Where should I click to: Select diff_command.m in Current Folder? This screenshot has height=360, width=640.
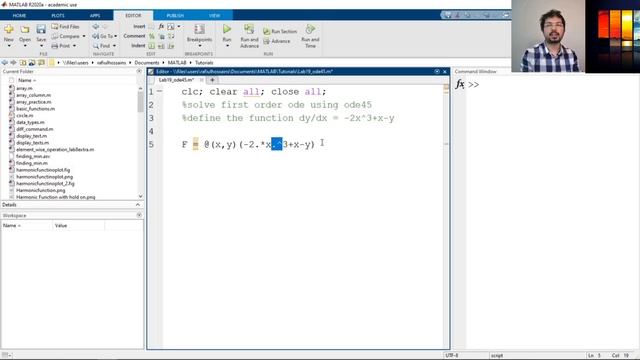pos(35,129)
